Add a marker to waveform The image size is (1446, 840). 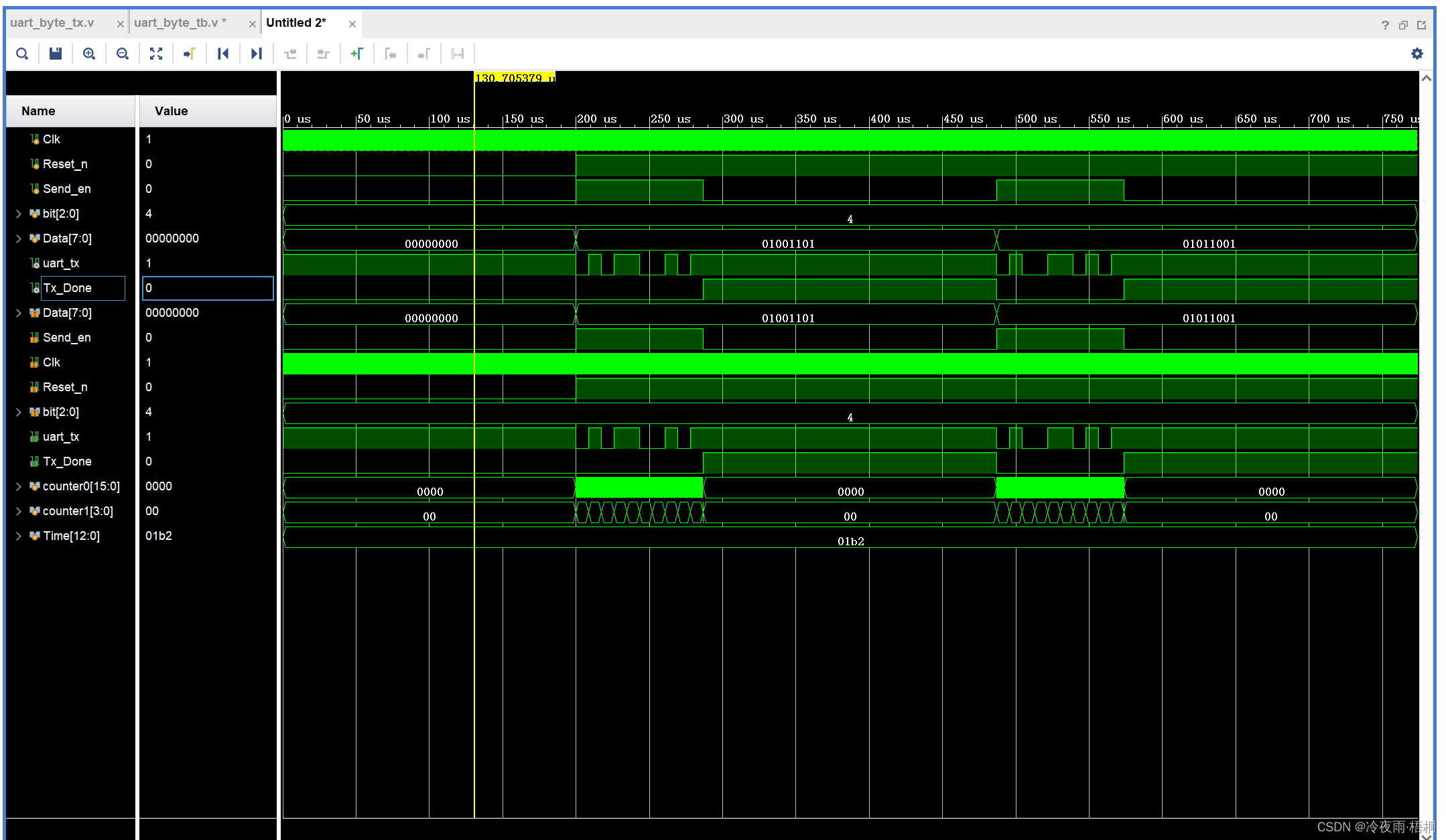click(356, 54)
